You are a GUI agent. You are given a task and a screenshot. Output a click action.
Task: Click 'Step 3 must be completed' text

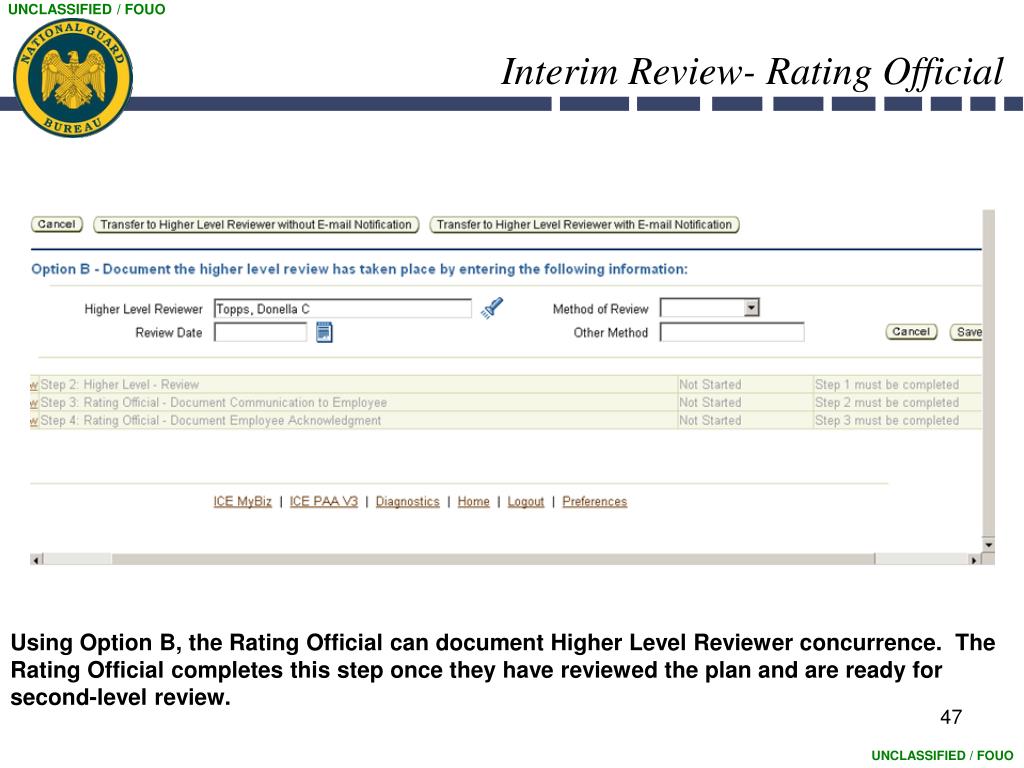(886, 421)
